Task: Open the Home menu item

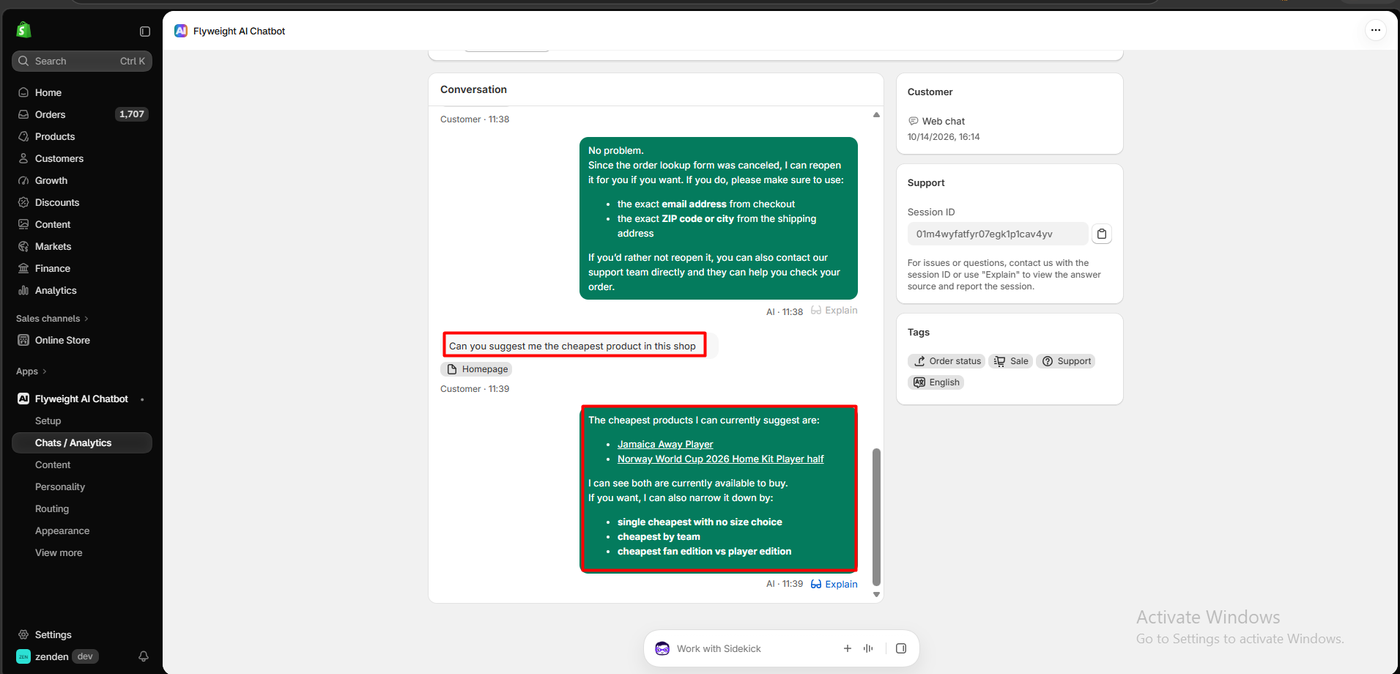Action: pos(82,92)
